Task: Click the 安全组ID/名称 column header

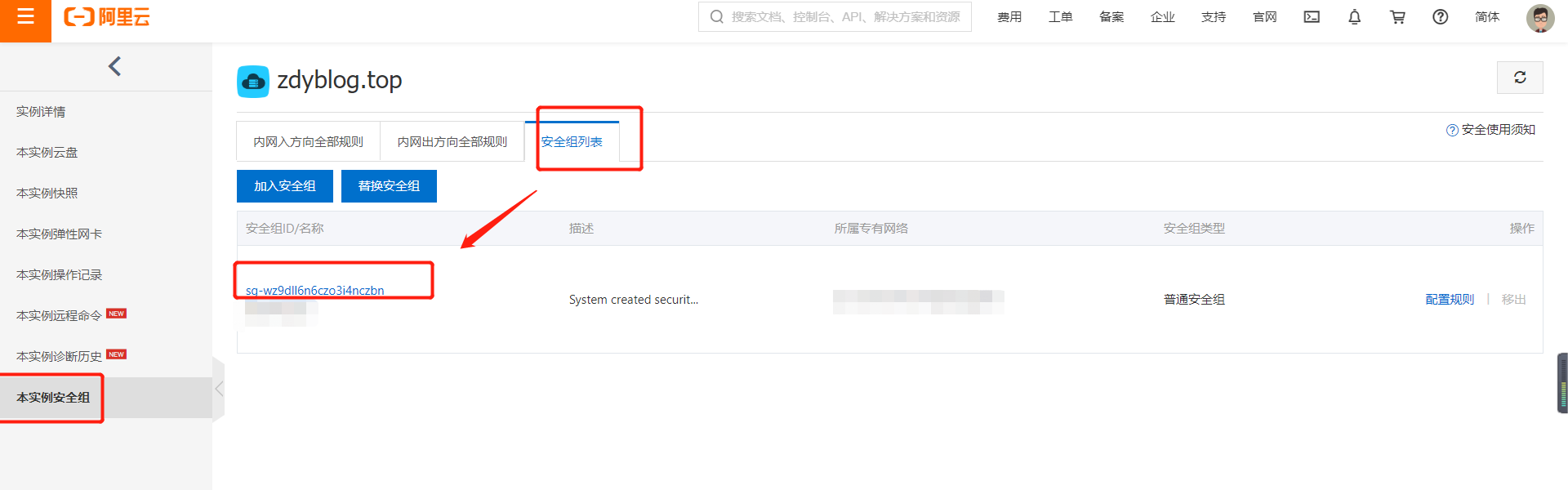Action: coord(285,229)
